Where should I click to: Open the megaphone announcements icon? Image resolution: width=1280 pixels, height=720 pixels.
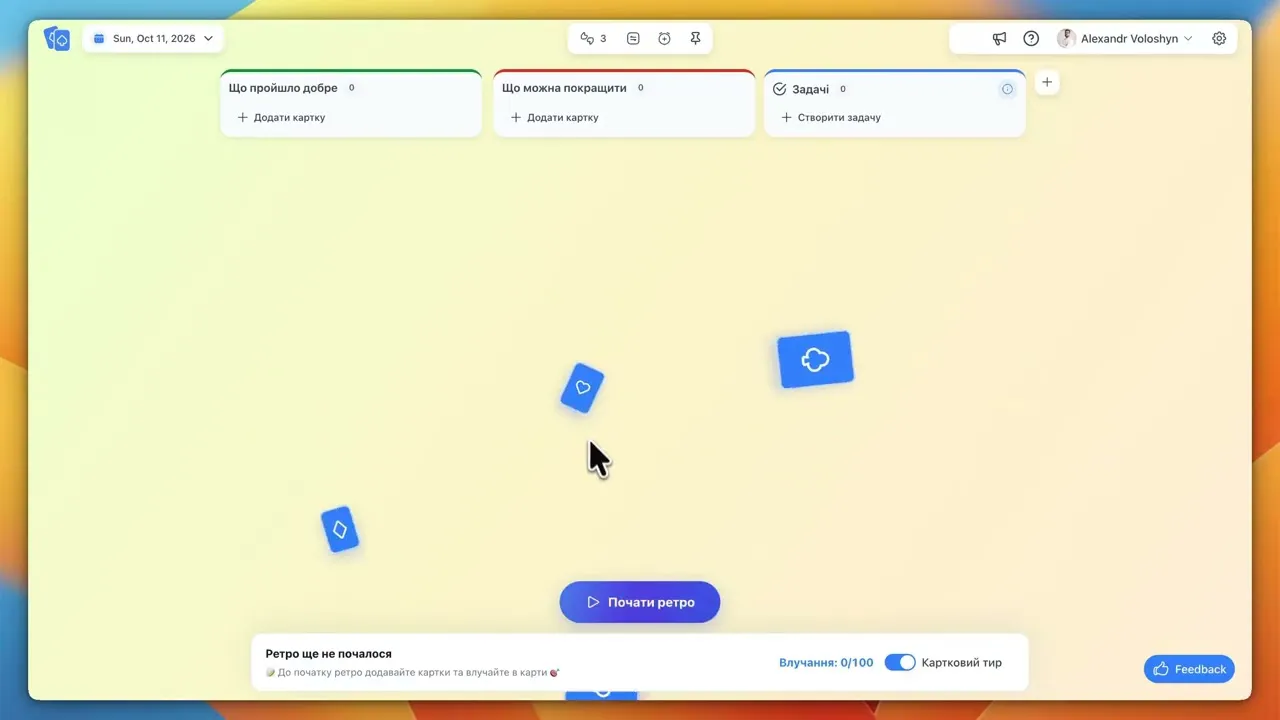tap(999, 39)
